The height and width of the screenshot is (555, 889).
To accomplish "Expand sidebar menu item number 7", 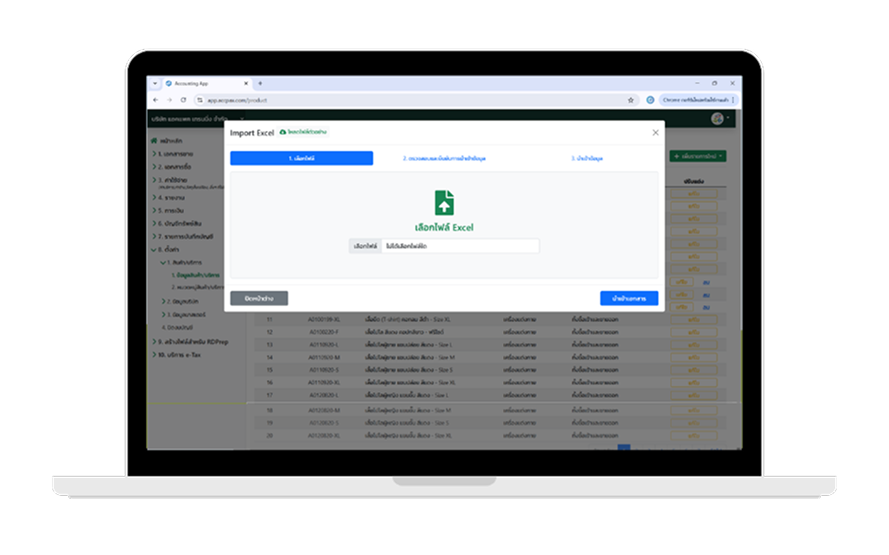I will pos(183,236).
